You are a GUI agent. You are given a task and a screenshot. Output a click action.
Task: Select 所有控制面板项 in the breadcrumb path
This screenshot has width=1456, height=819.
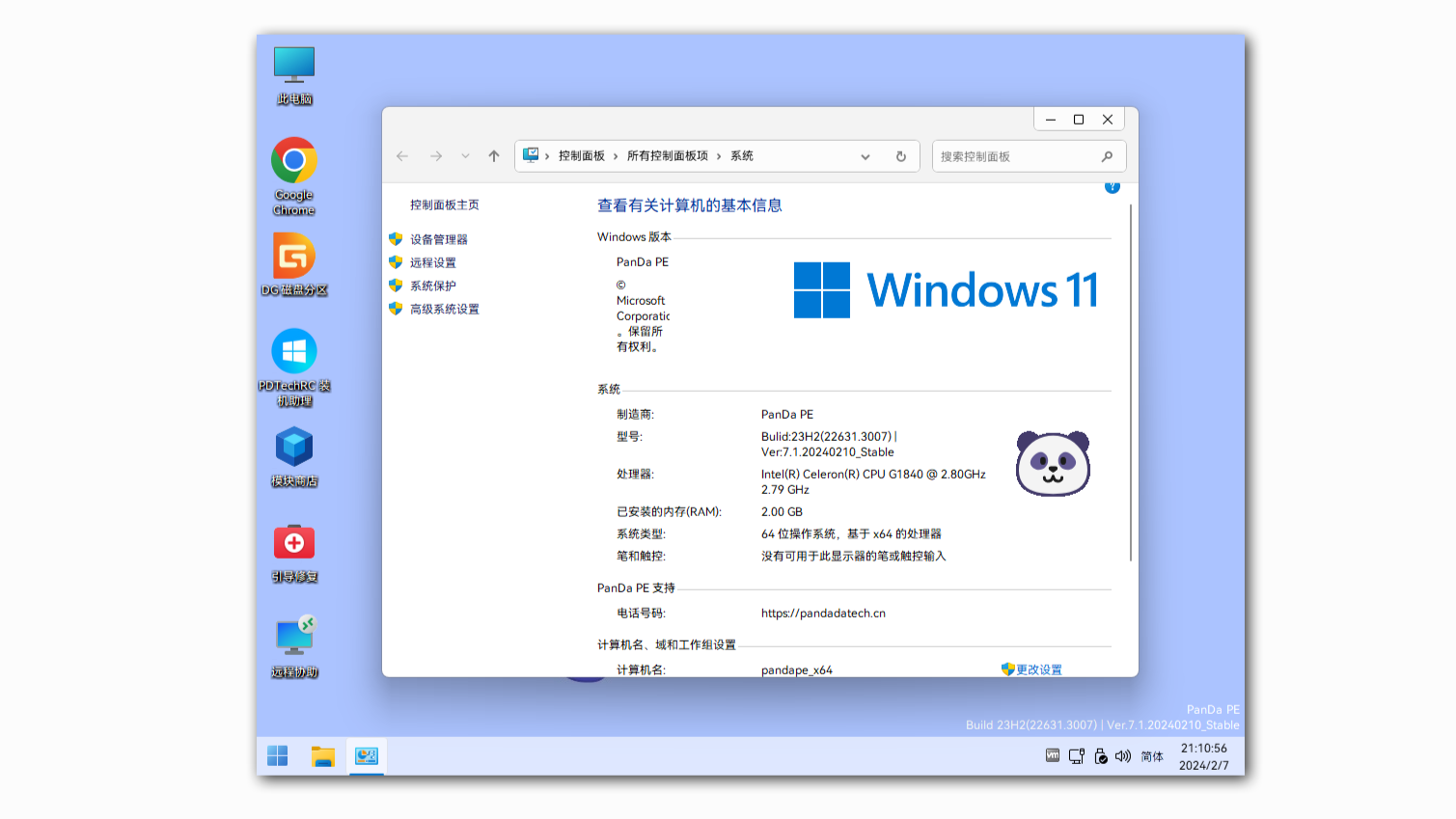pos(665,155)
